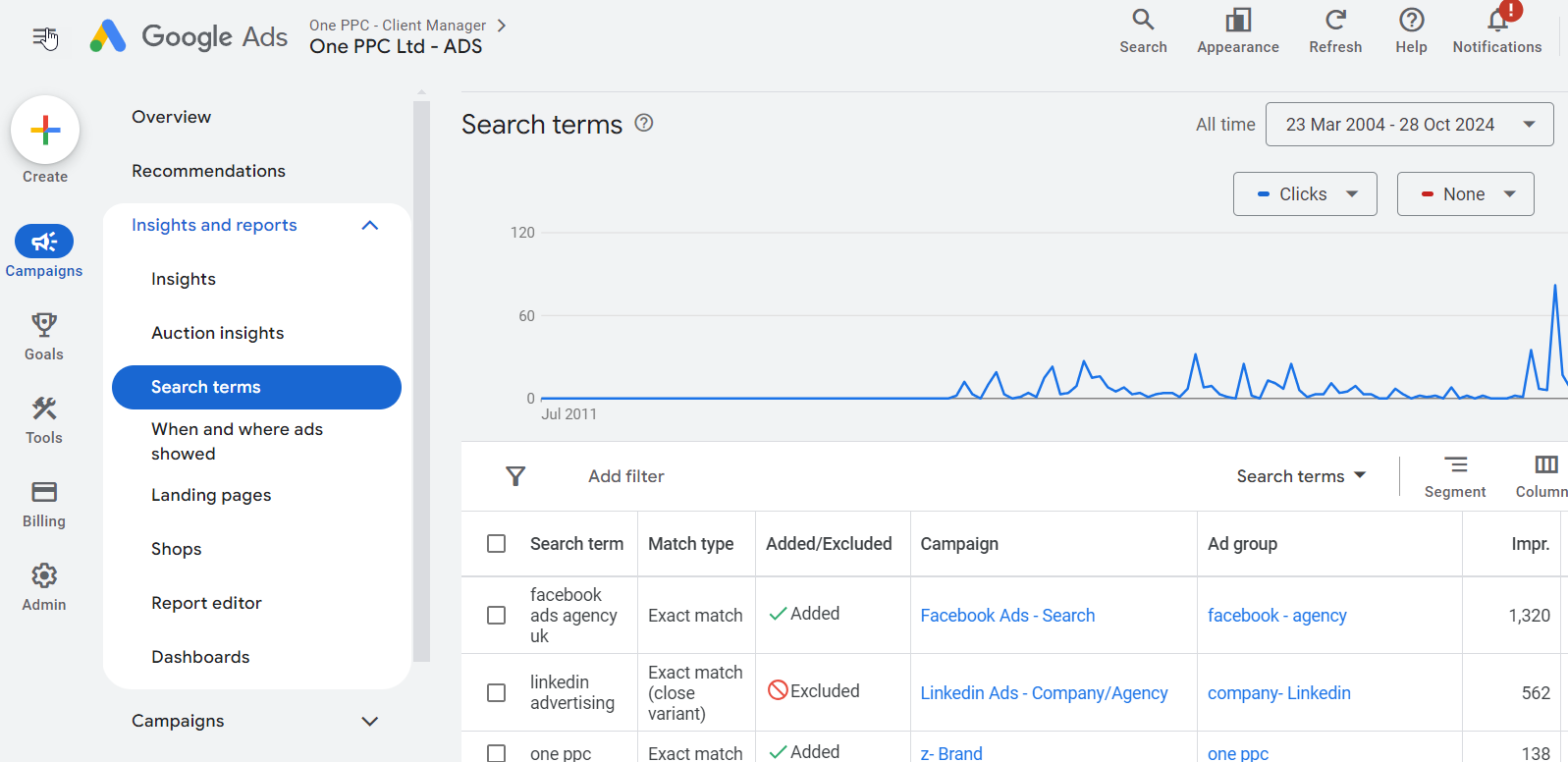Click the Excluded status for linkedin advertising
The height and width of the screenshot is (762, 1568).
pyautogui.click(x=813, y=691)
